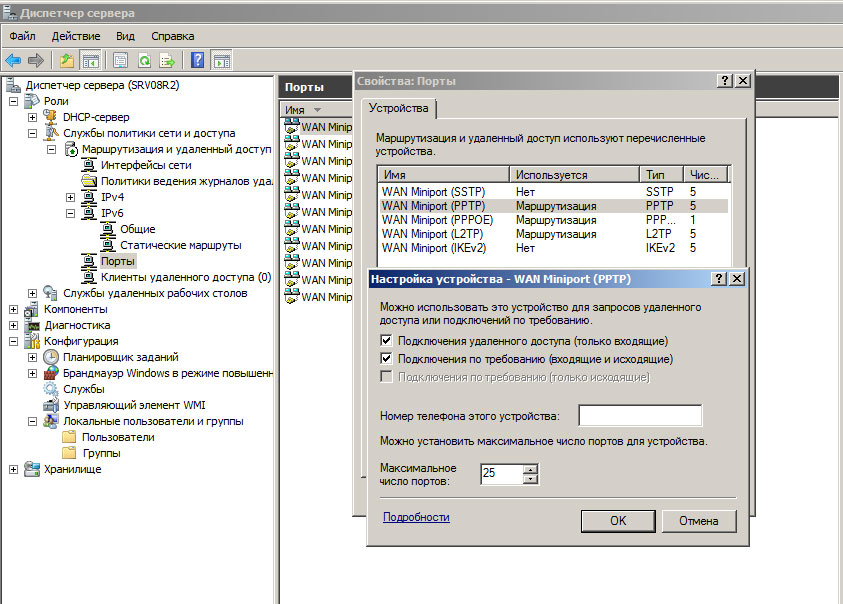Increase maximum port count with up arrow
The image size is (843, 604).
tap(530, 469)
